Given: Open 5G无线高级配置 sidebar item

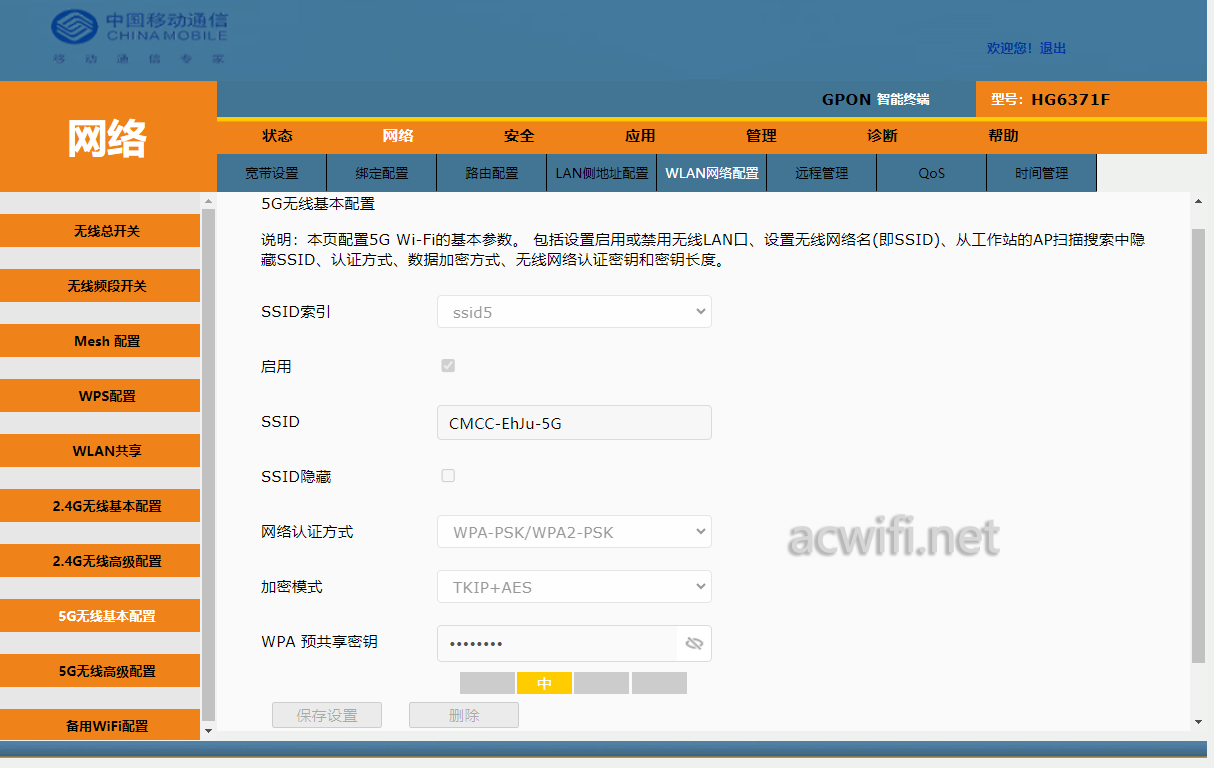Looking at the screenshot, I should tap(100, 671).
